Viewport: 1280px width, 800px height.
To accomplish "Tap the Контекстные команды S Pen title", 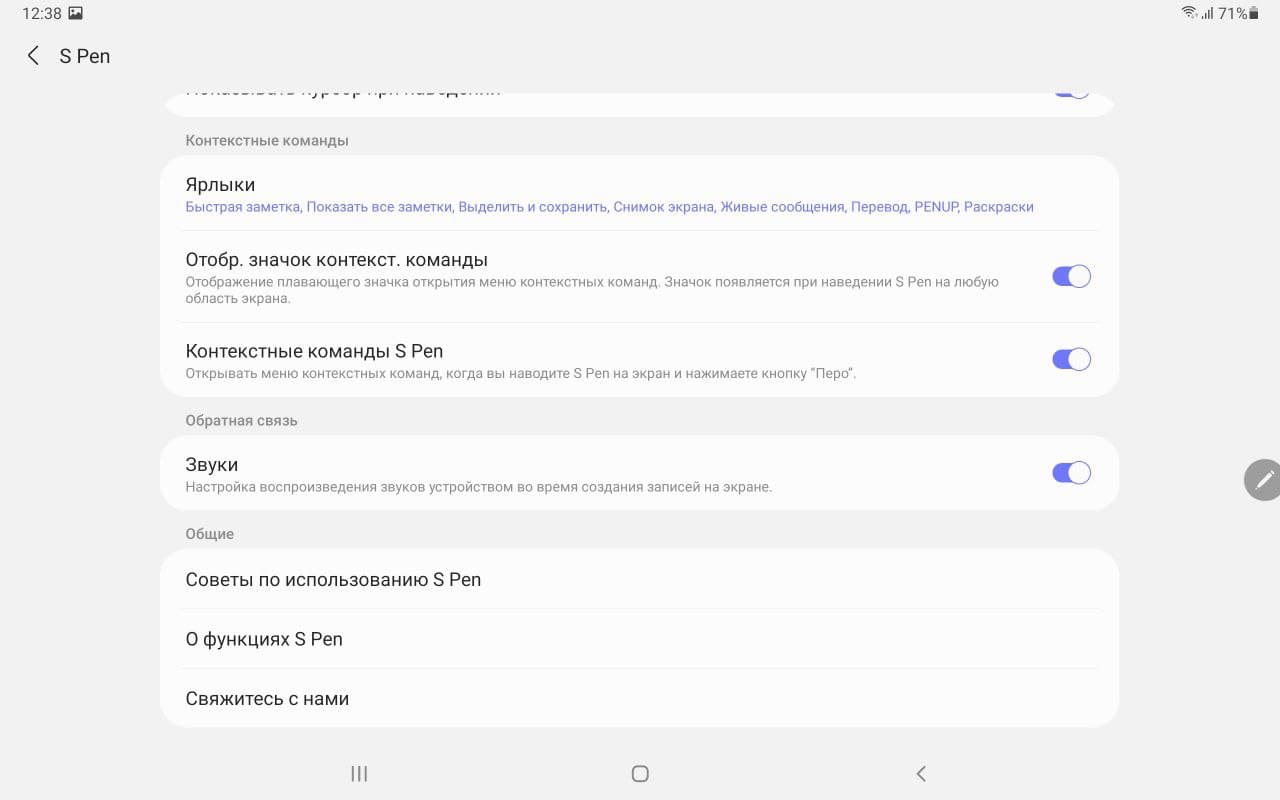I will coord(314,352).
